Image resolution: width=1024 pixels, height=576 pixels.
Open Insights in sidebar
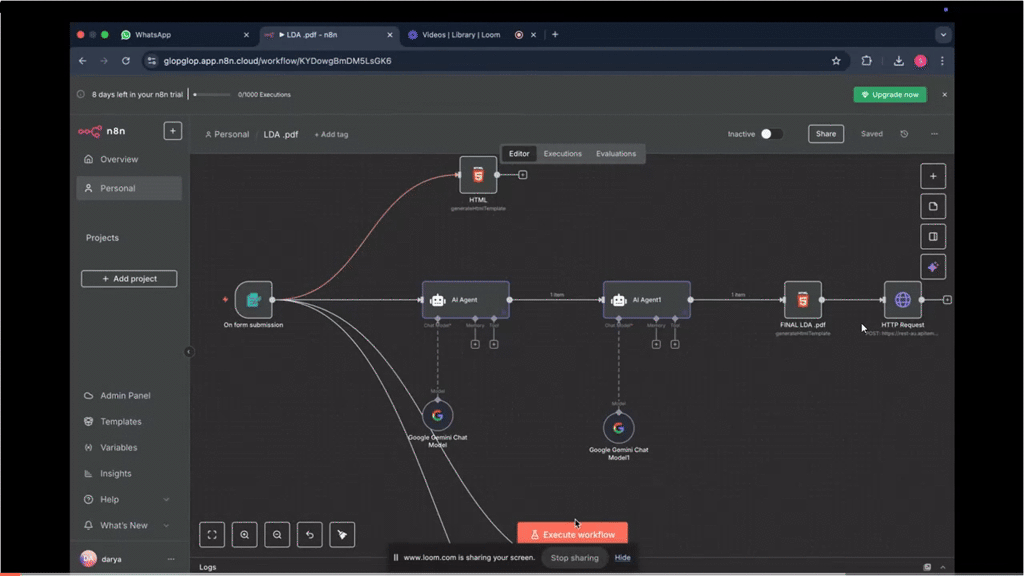pyautogui.click(x=129, y=473)
